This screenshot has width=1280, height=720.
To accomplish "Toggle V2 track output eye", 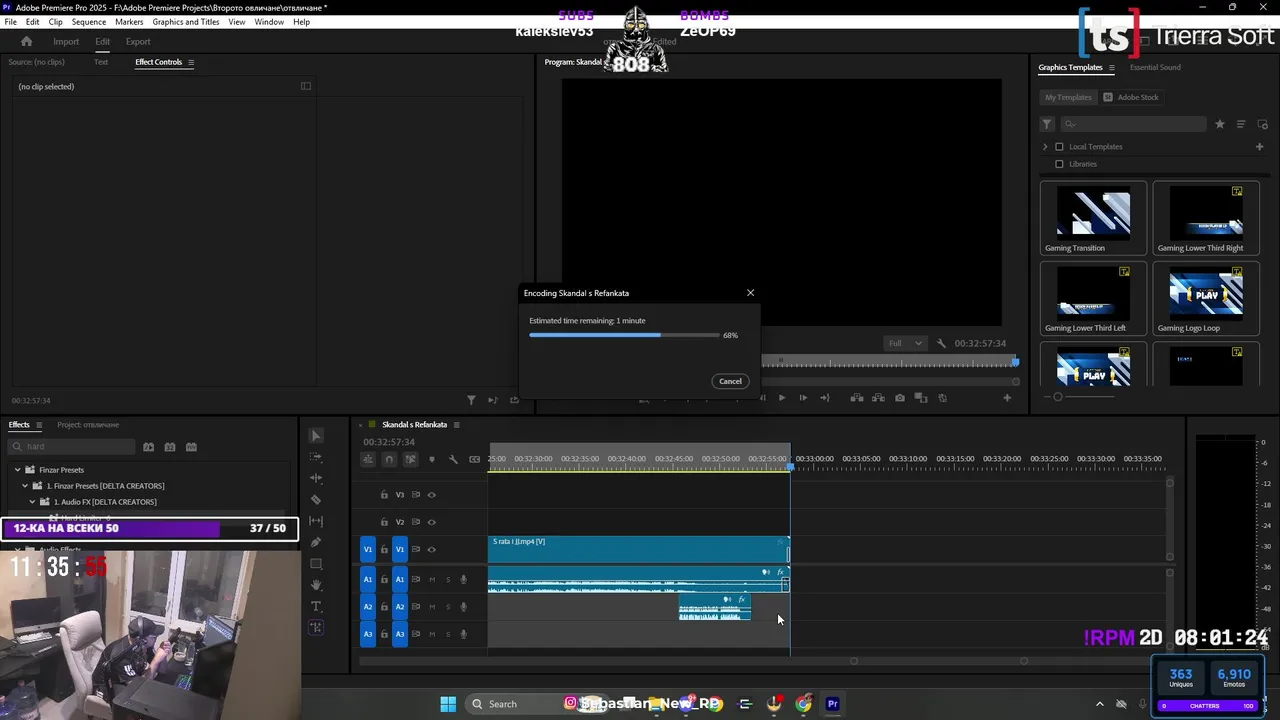I will [432, 522].
